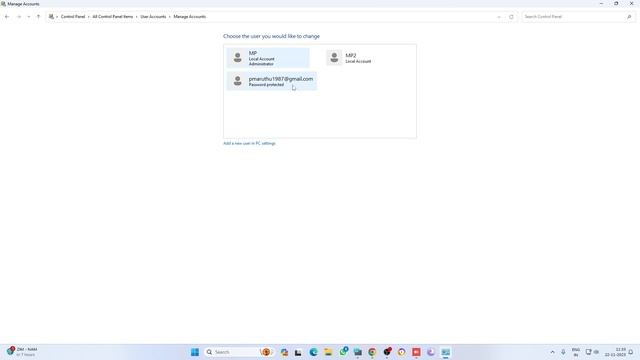Expand chevron after All Control Panel Items
640x360 pixels.
point(137,17)
